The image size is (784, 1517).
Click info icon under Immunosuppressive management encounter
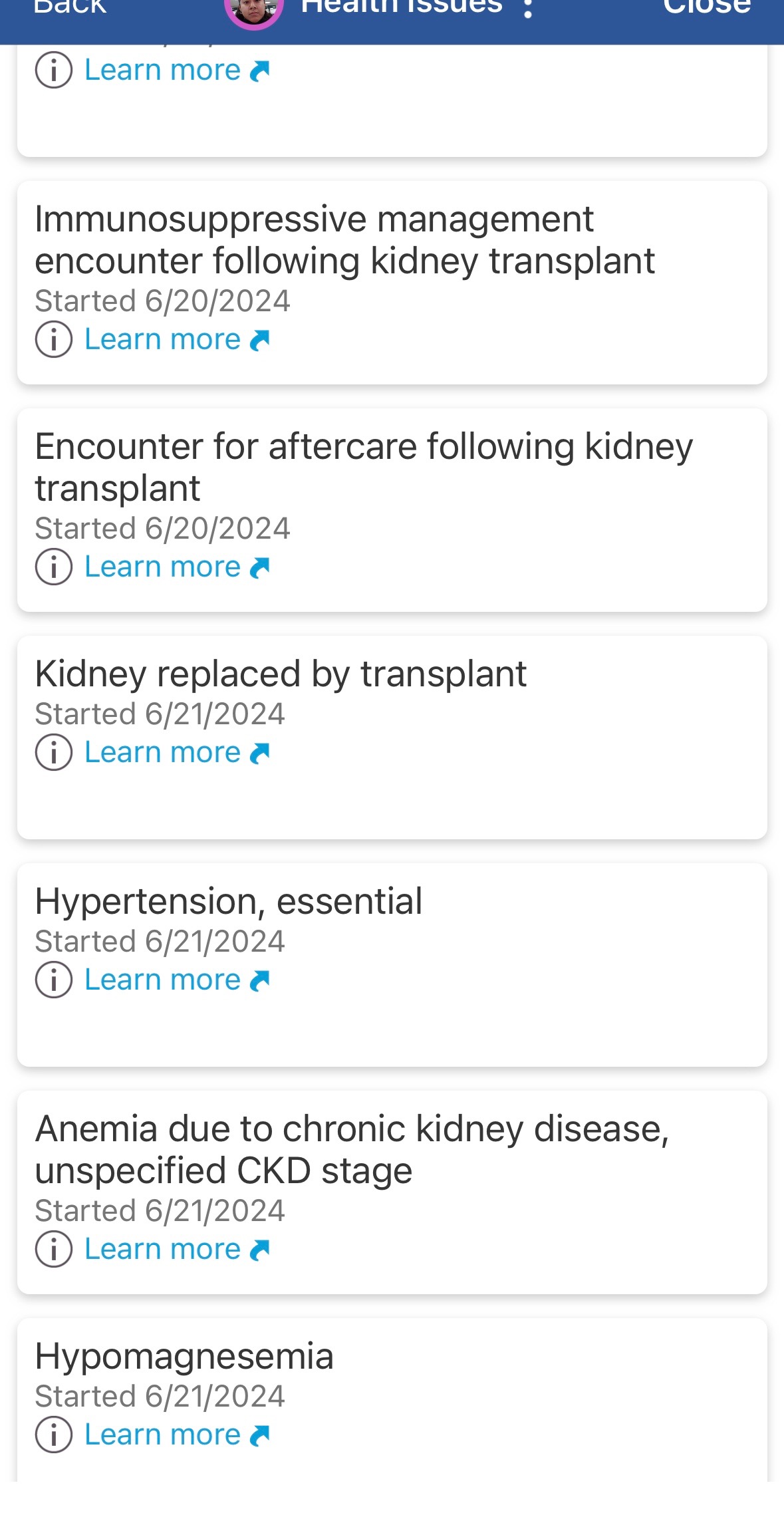pos(54,340)
